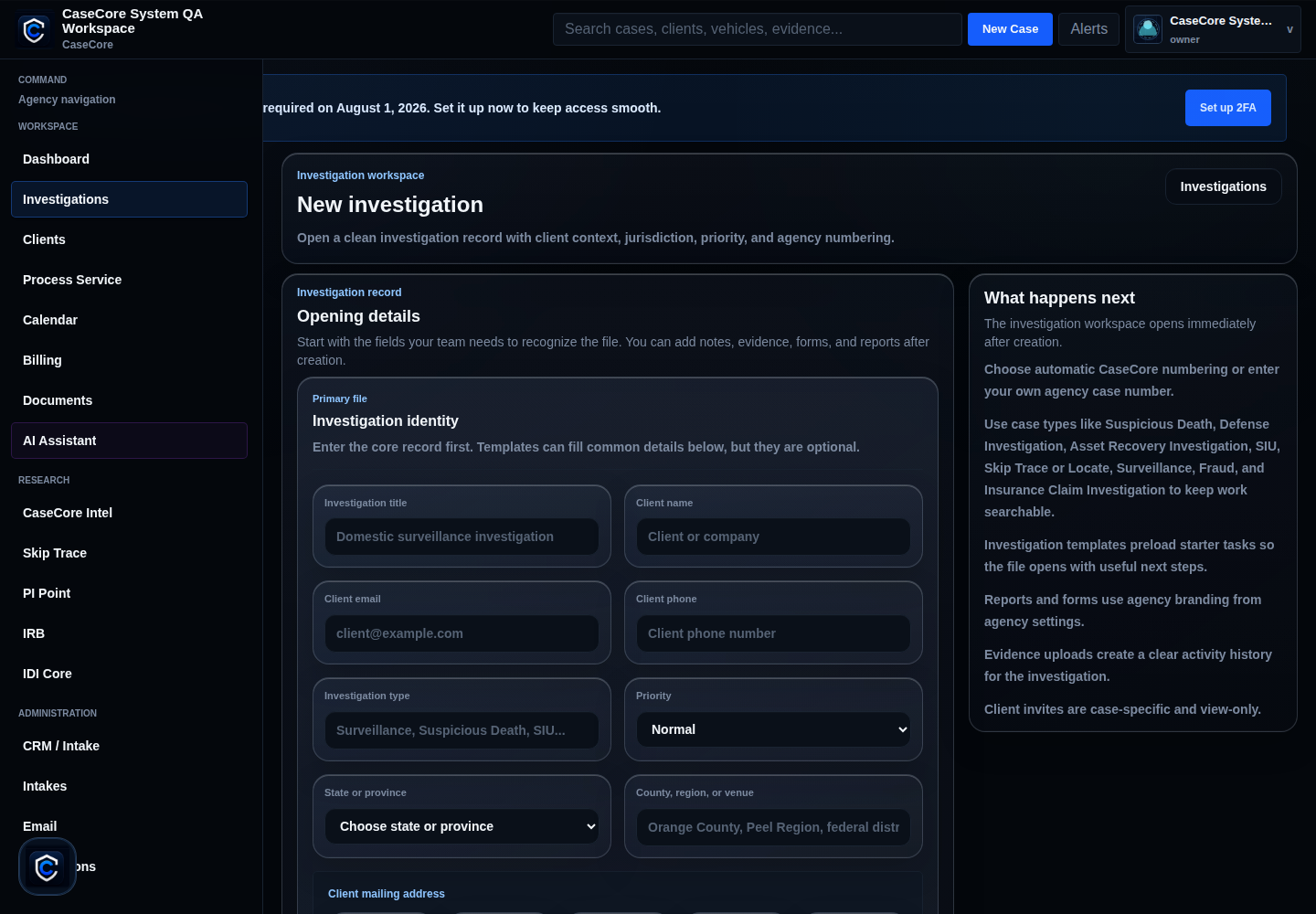Click the user avatar icon in the account menu
This screenshot has width=1316, height=914.
pos(1148,29)
